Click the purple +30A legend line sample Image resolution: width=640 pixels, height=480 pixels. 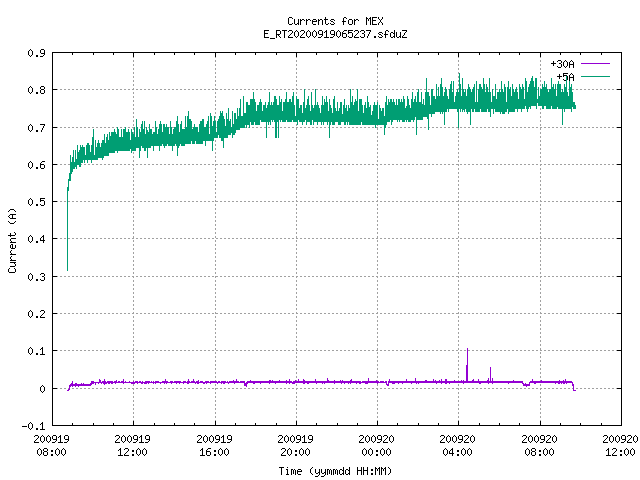pos(595,64)
